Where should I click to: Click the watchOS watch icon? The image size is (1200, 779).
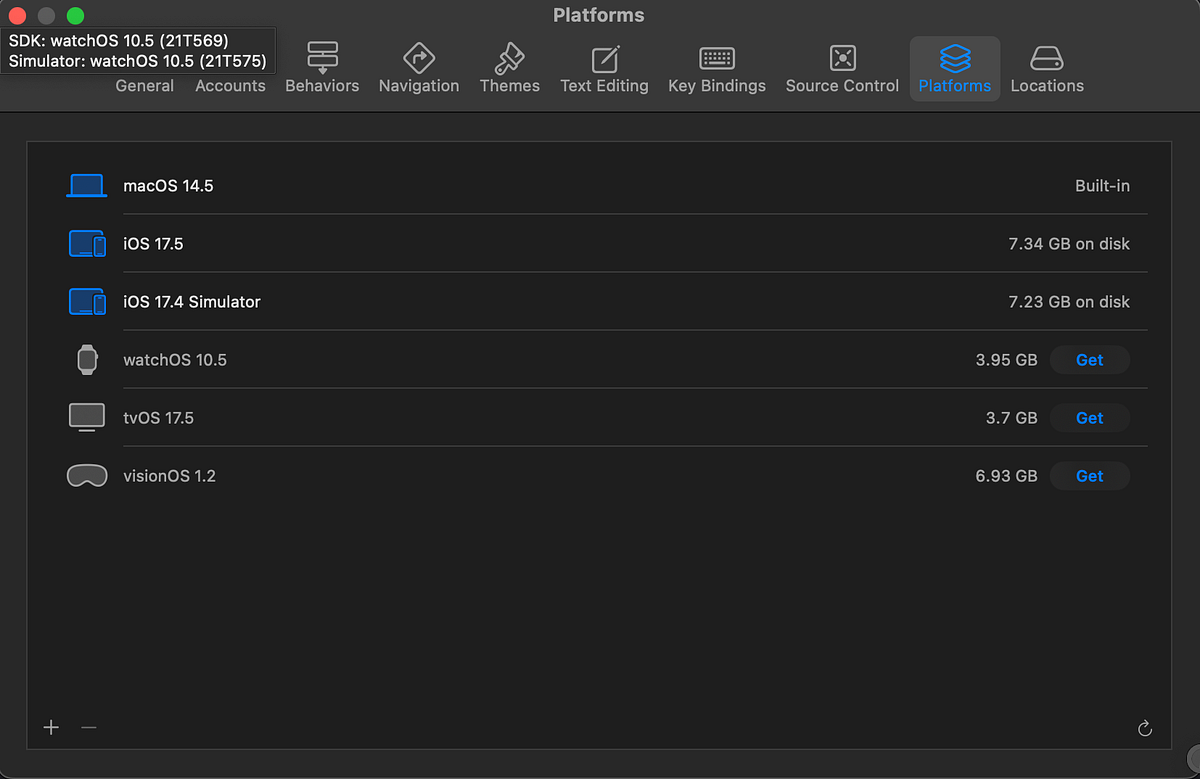87,359
